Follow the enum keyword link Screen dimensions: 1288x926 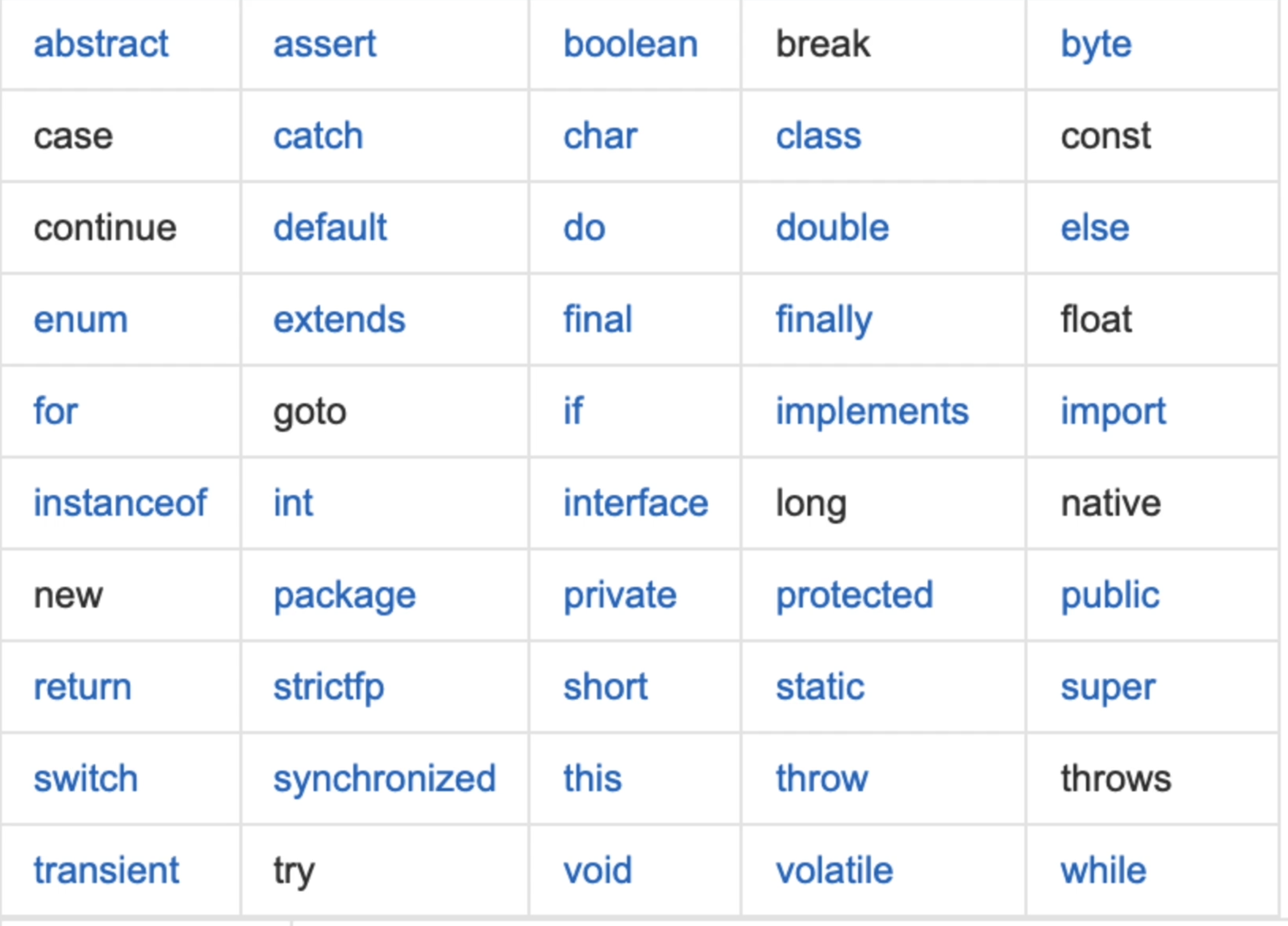tap(81, 319)
